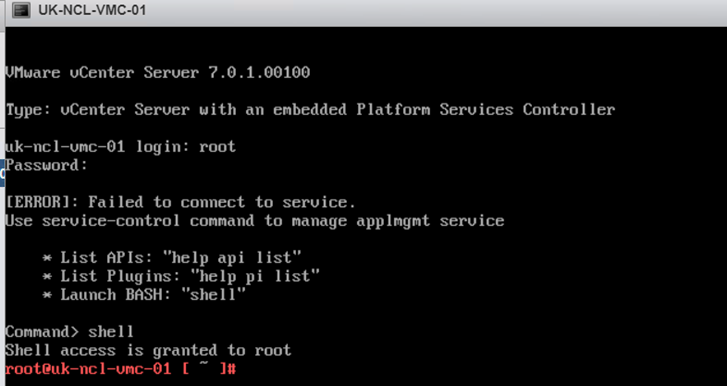Click the word root after login
This screenshot has width=727, height=386.
pyautogui.click(x=217, y=147)
